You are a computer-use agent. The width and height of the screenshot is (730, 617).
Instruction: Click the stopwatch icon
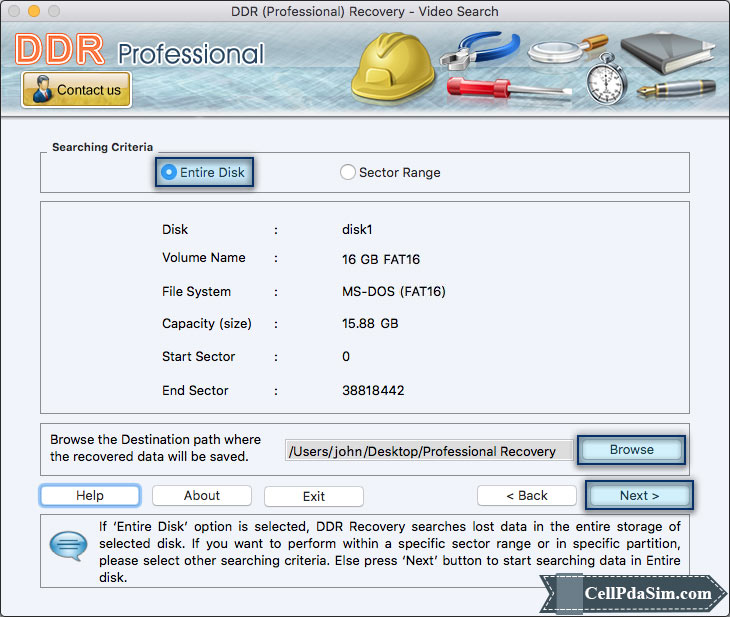606,79
